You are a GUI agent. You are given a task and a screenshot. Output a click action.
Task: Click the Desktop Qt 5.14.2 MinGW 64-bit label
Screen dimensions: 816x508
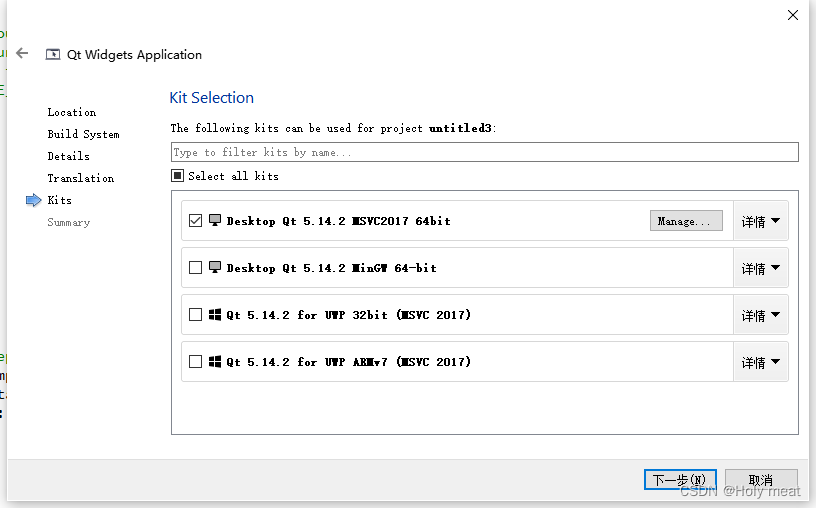pyautogui.click(x=332, y=268)
